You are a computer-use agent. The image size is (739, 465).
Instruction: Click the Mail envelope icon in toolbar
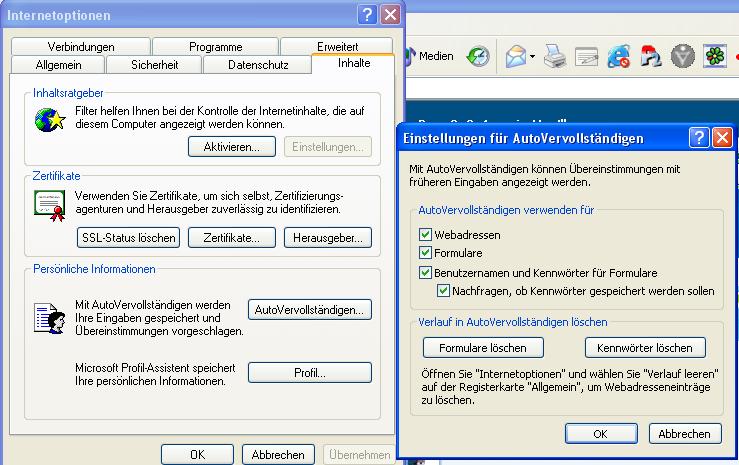(x=516, y=57)
